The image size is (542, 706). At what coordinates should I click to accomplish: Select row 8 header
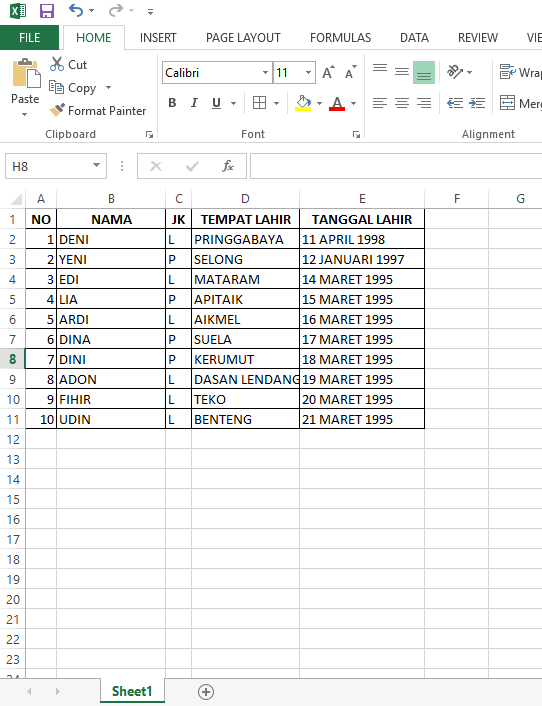click(13, 359)
